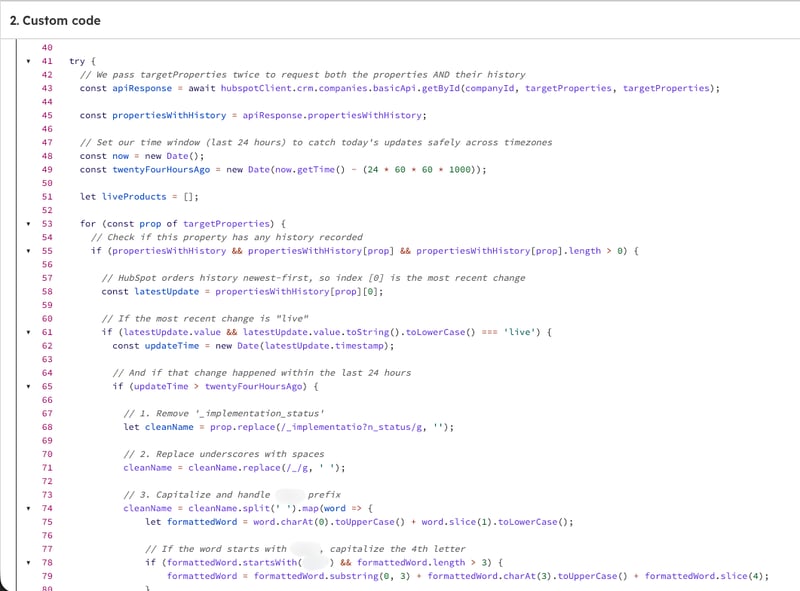Click comment 'HubSpot orders history newest-first'

coord(313,278)
